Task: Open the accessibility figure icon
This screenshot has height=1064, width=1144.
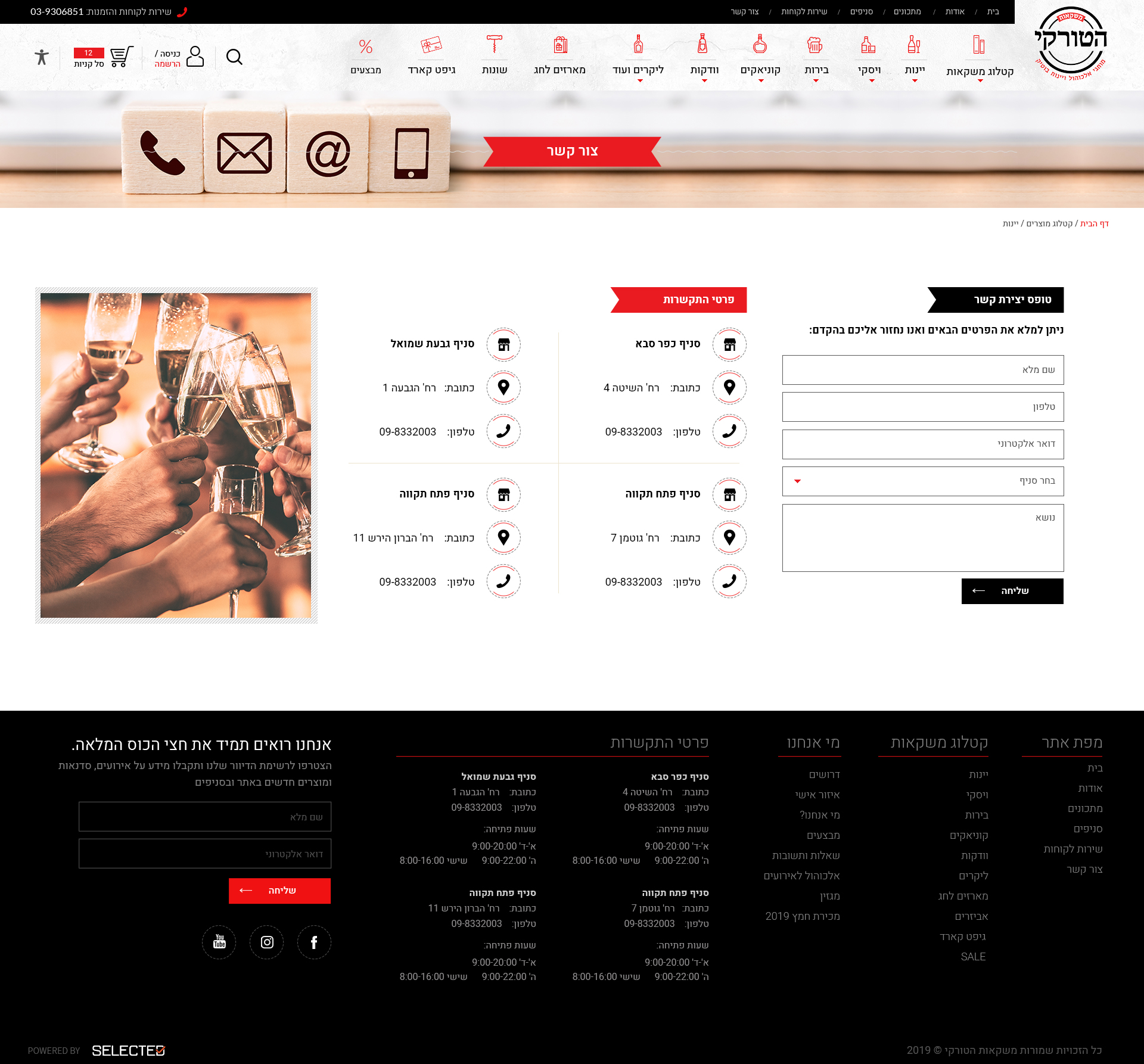Action: coord(41,57)
